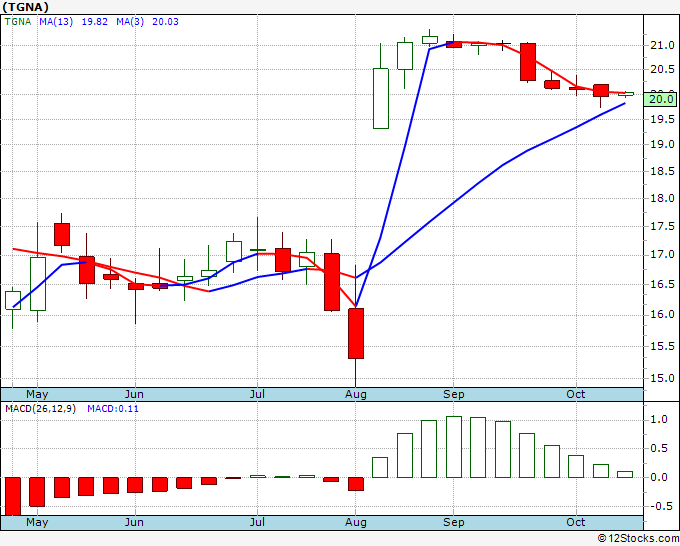
Task: Click the 19.0 price axis label
Action: 662,144
